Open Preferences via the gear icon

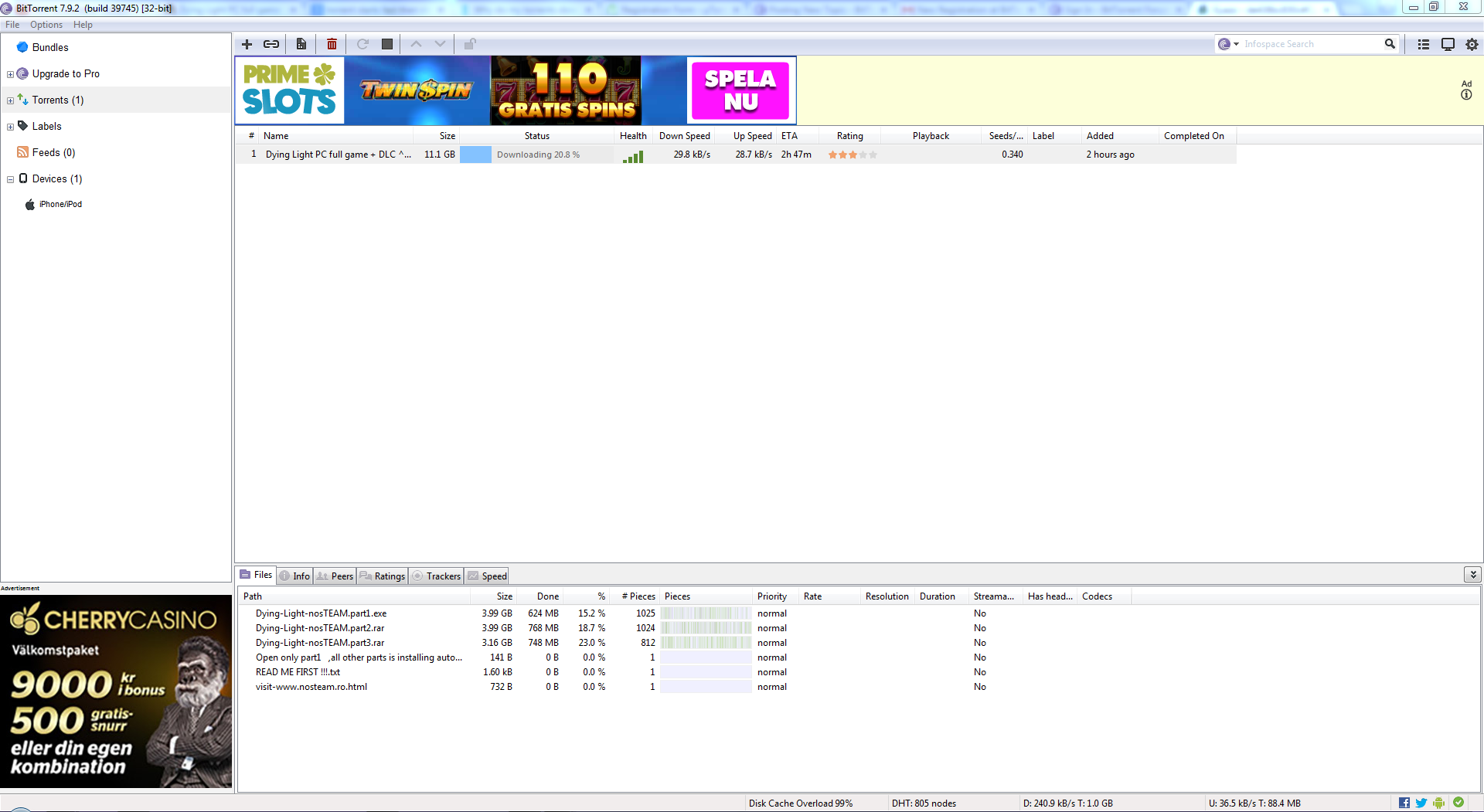point(1472,44)
